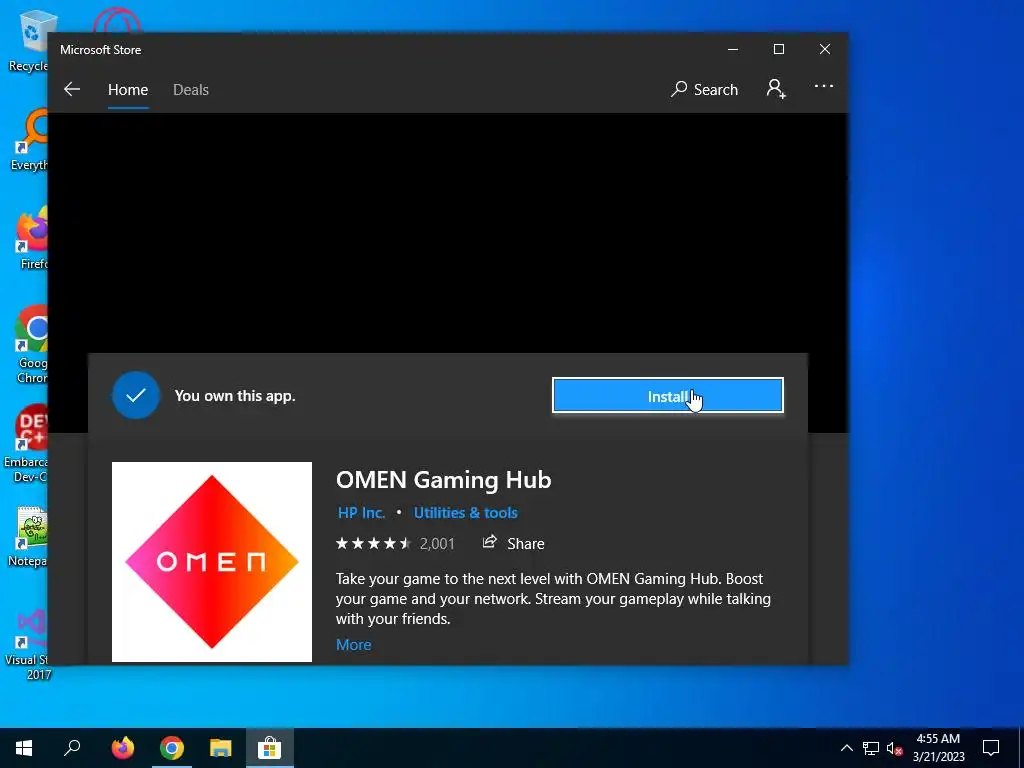Click the sign-in account icon
The height and width of the screenshot is (768, 1024).
[x=776, y=89]
